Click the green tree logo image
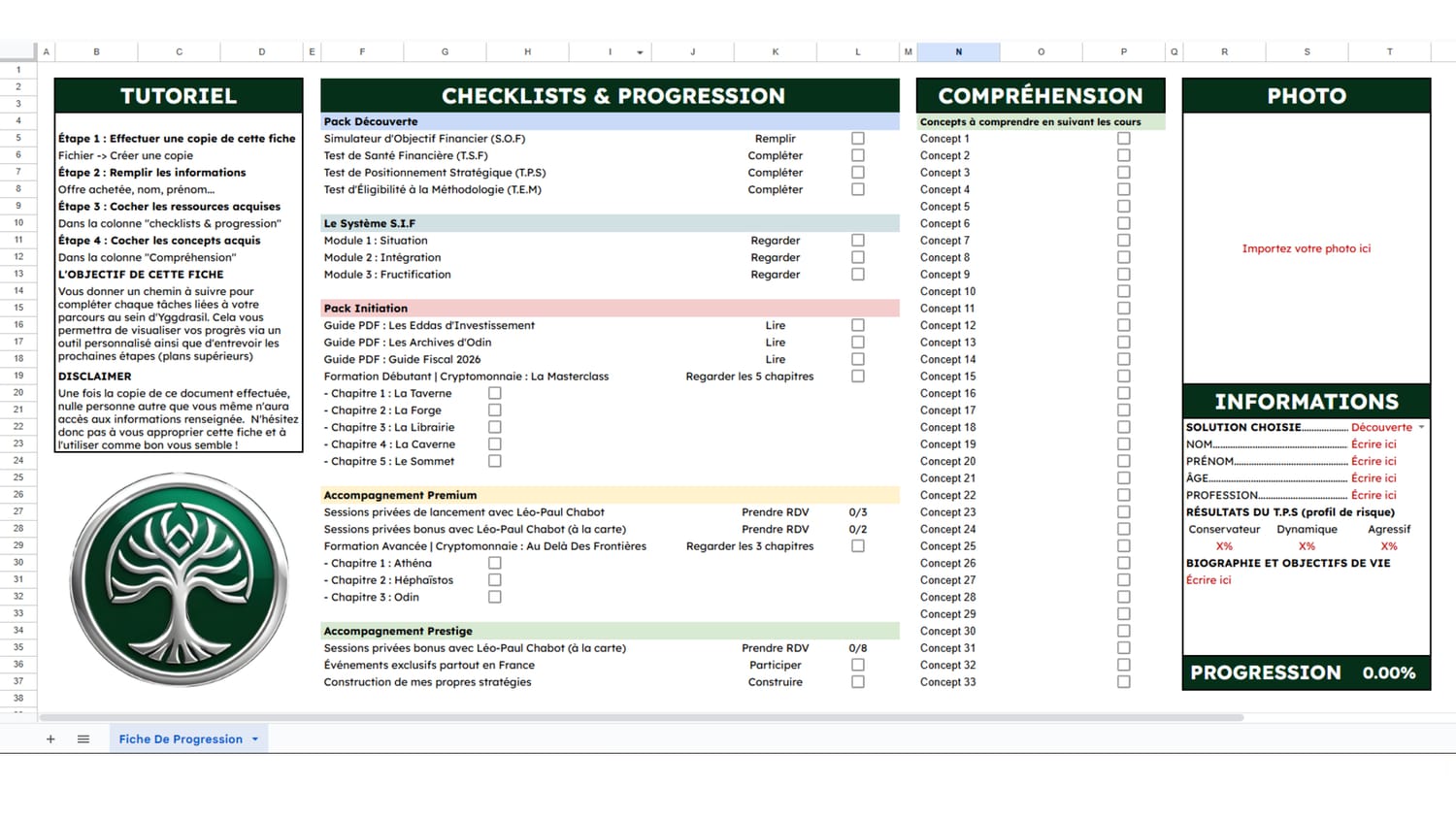This screenshot has height=819, width=1456. (180, 580)
